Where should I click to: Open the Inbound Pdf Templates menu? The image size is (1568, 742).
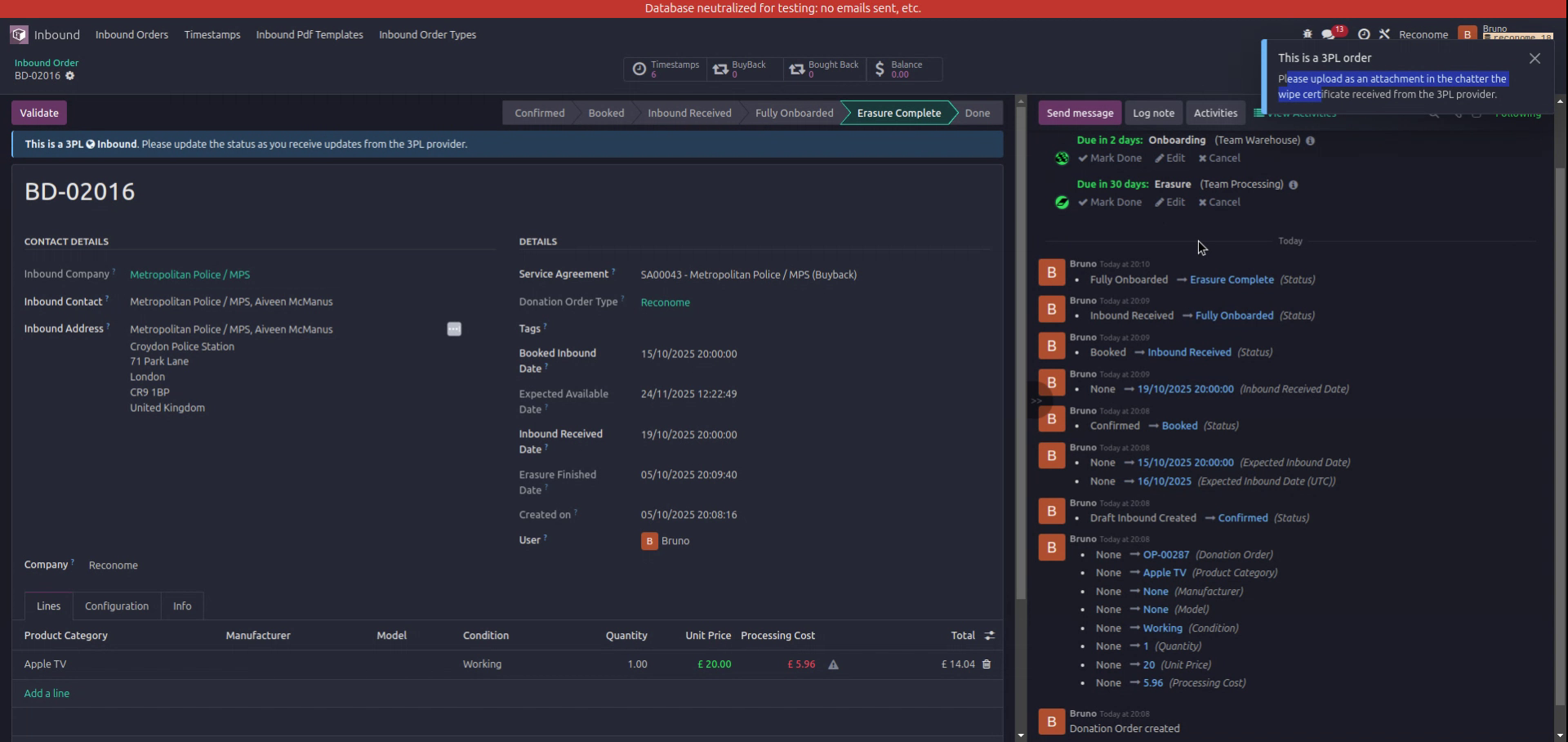309,34
